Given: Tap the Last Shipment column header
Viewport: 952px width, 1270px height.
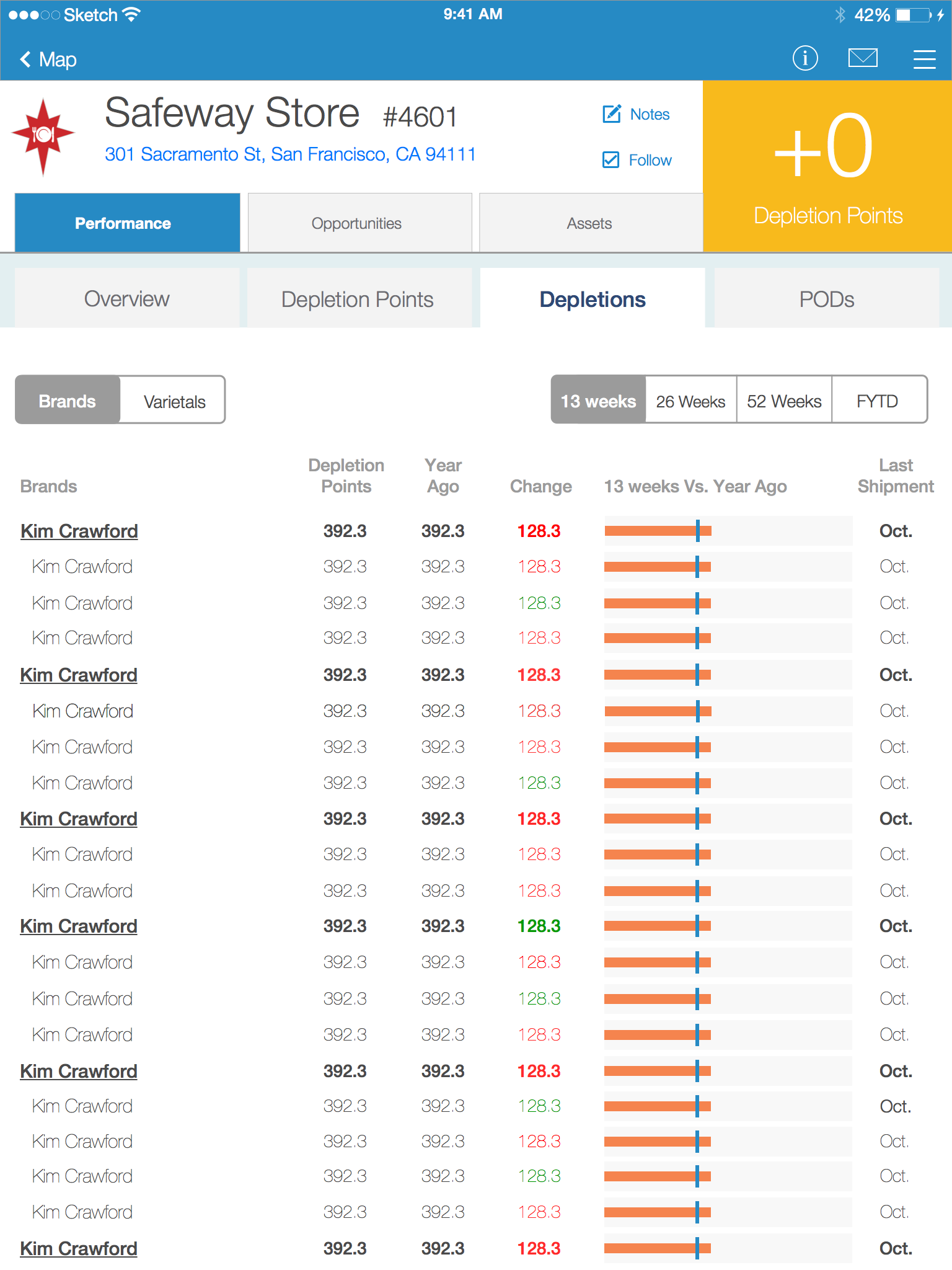Looking at the screenshot, I should (x=896, y=476).
